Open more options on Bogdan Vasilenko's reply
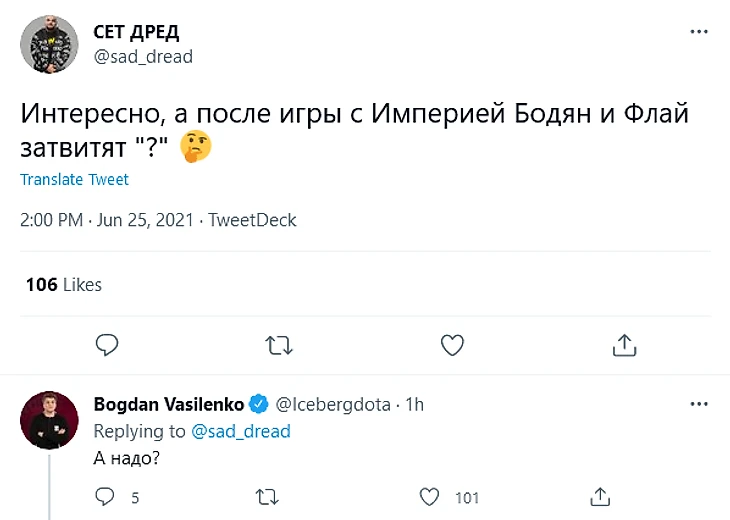 (699, 405)
